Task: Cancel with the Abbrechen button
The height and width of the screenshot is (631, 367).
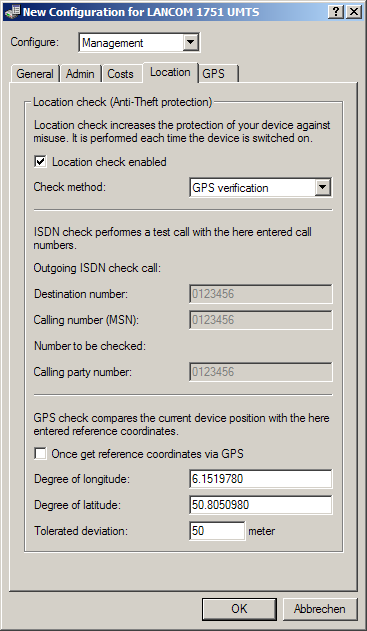Action: pyautogui.click(x=320, y=609)
